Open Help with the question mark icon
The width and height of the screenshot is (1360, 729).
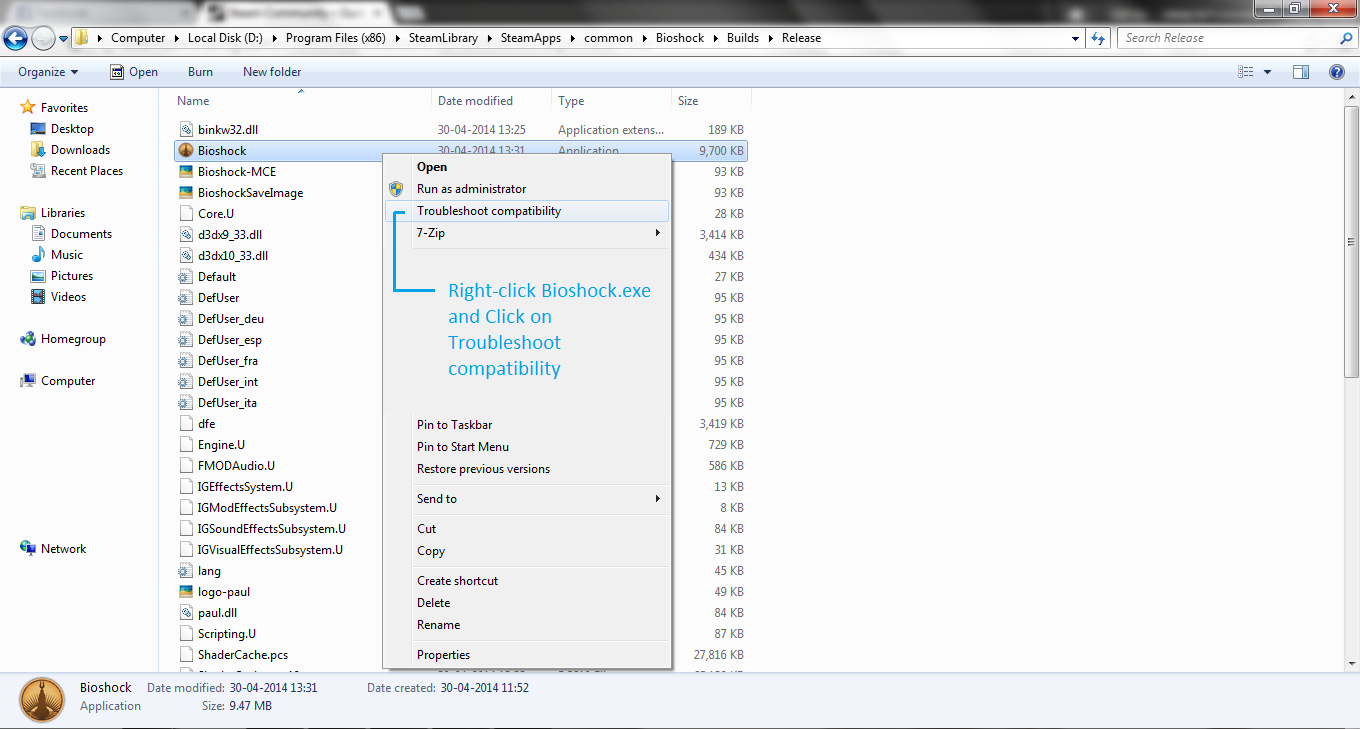pos(1337,72)
